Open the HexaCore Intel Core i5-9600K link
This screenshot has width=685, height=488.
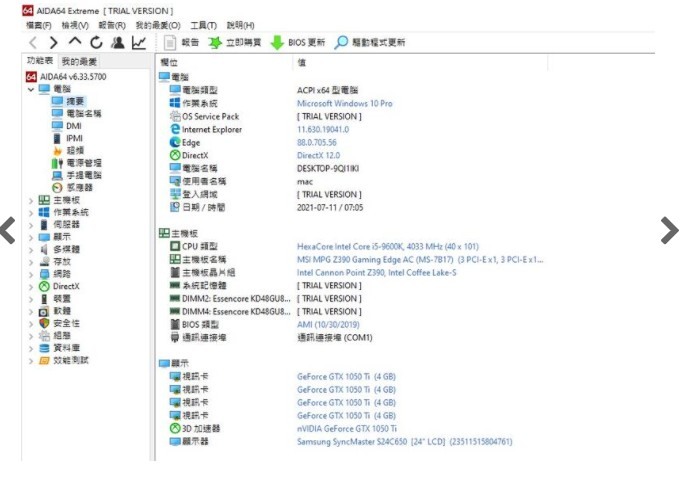[x=388, y=246]
